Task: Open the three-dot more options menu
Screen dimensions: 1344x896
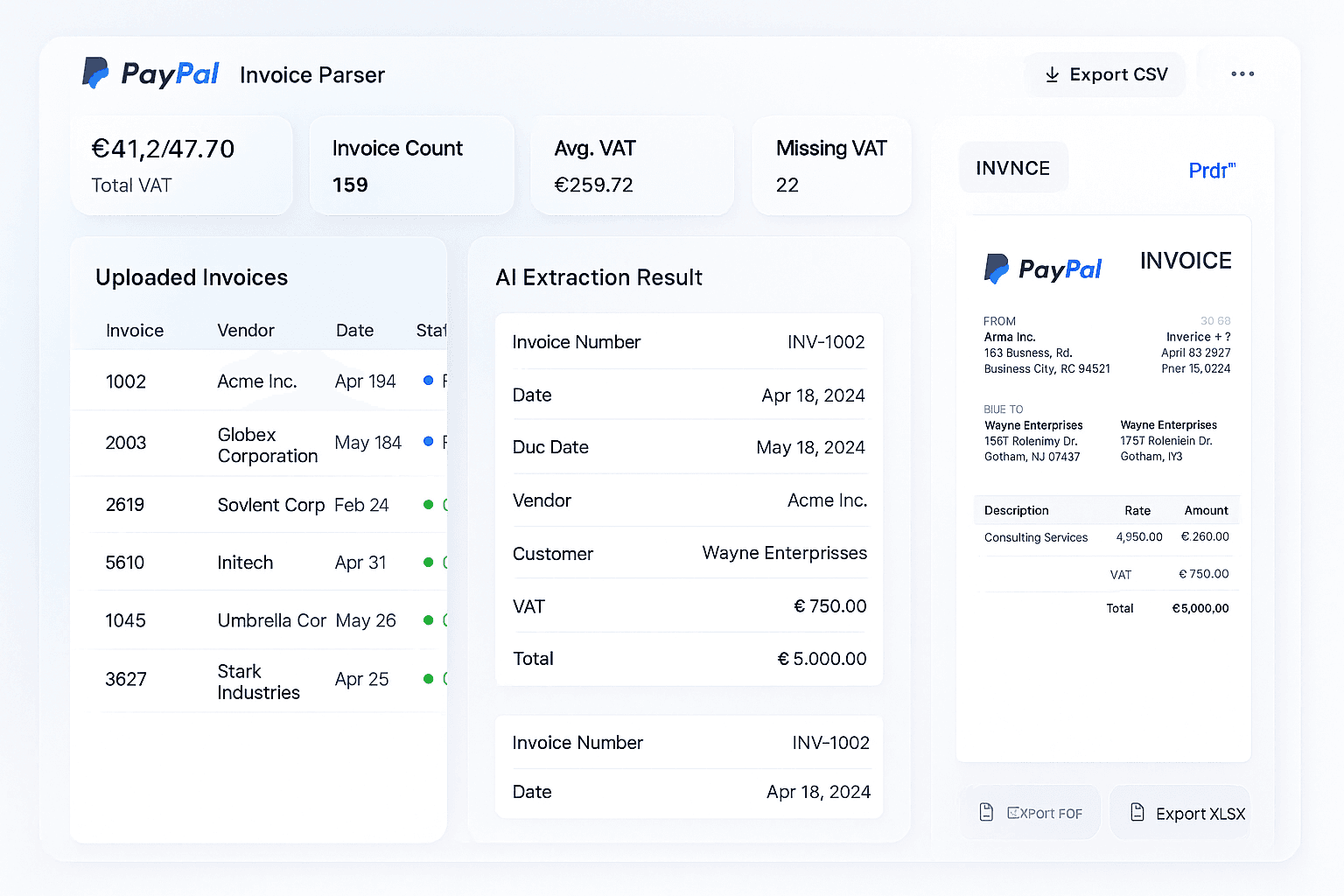Action: click(1242, 73)
